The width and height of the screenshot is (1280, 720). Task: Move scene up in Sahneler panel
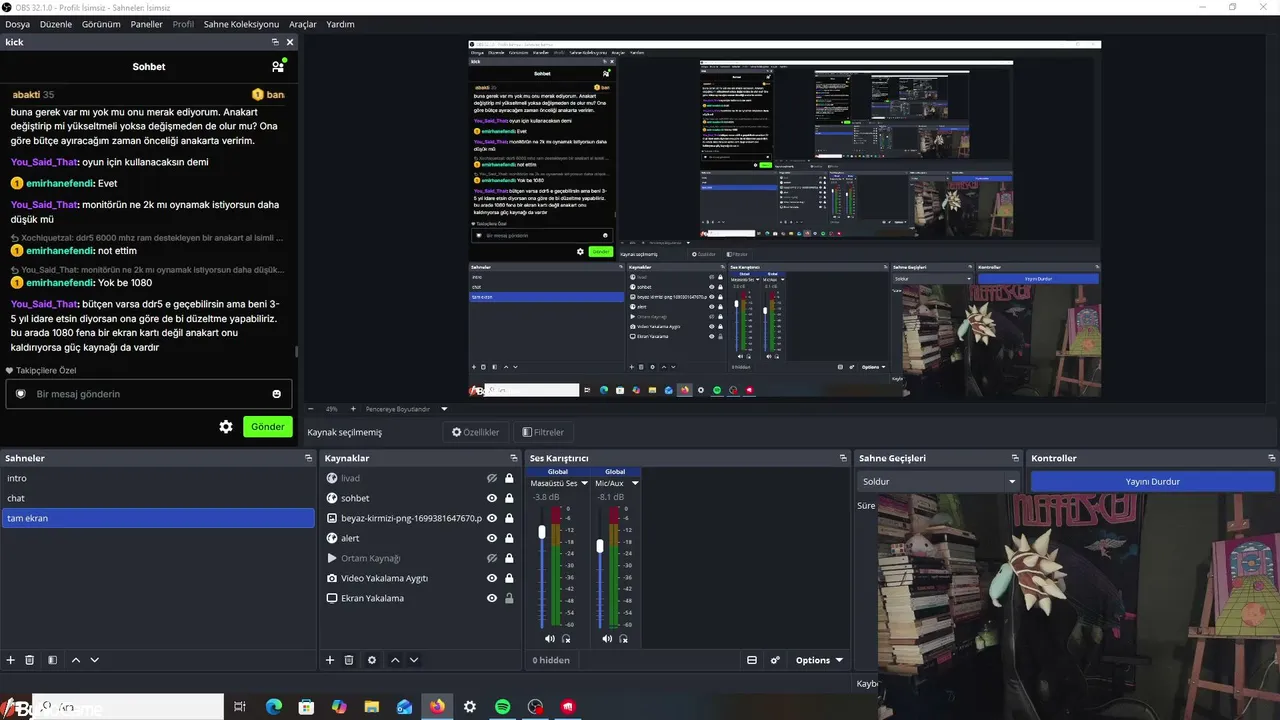click(x=76, y=660)
